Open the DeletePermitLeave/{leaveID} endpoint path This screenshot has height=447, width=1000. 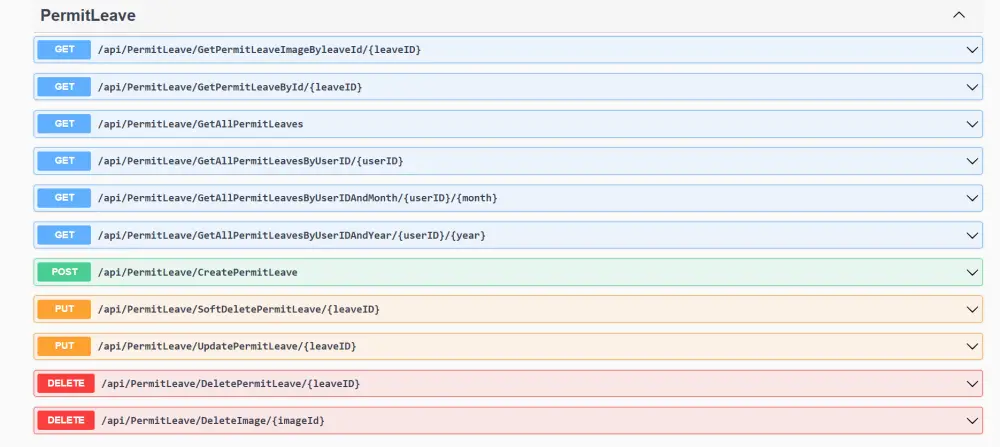click(x=231, y=384)
